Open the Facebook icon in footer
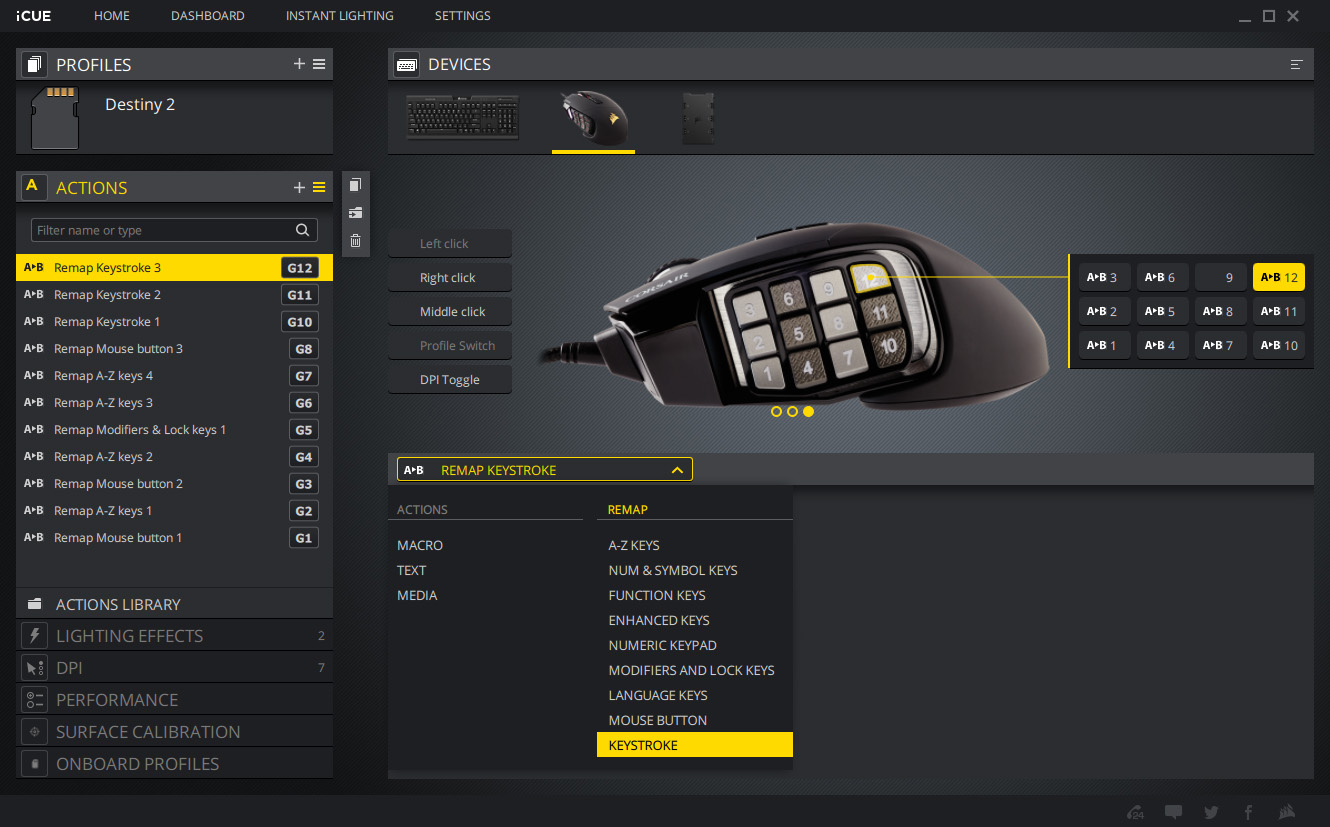 click(1248, 812)
